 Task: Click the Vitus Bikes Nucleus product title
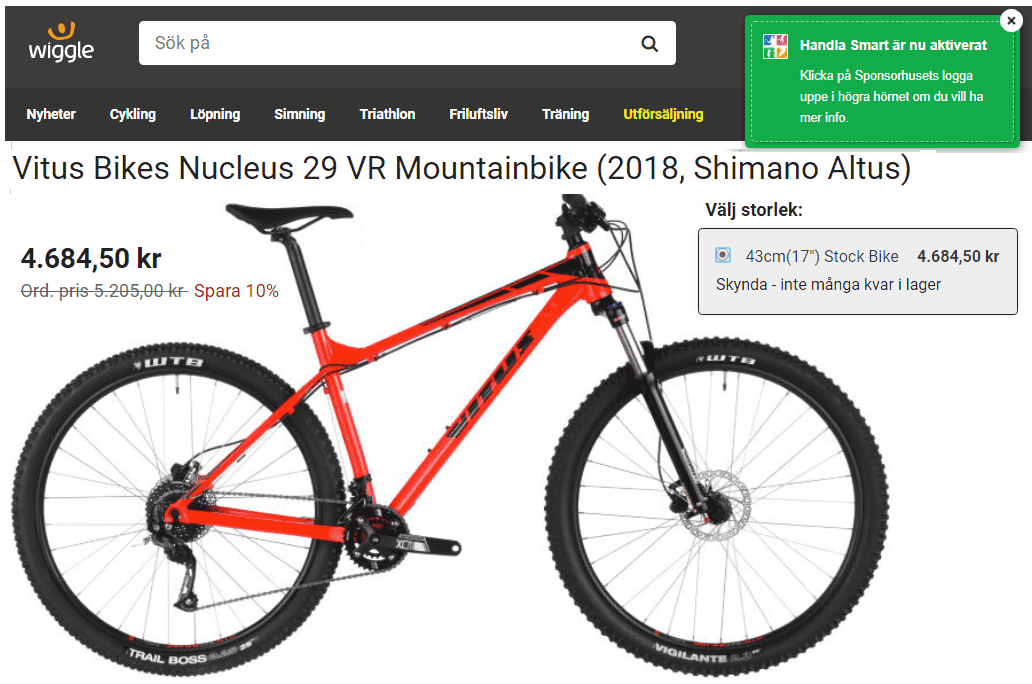coord(461,168)
